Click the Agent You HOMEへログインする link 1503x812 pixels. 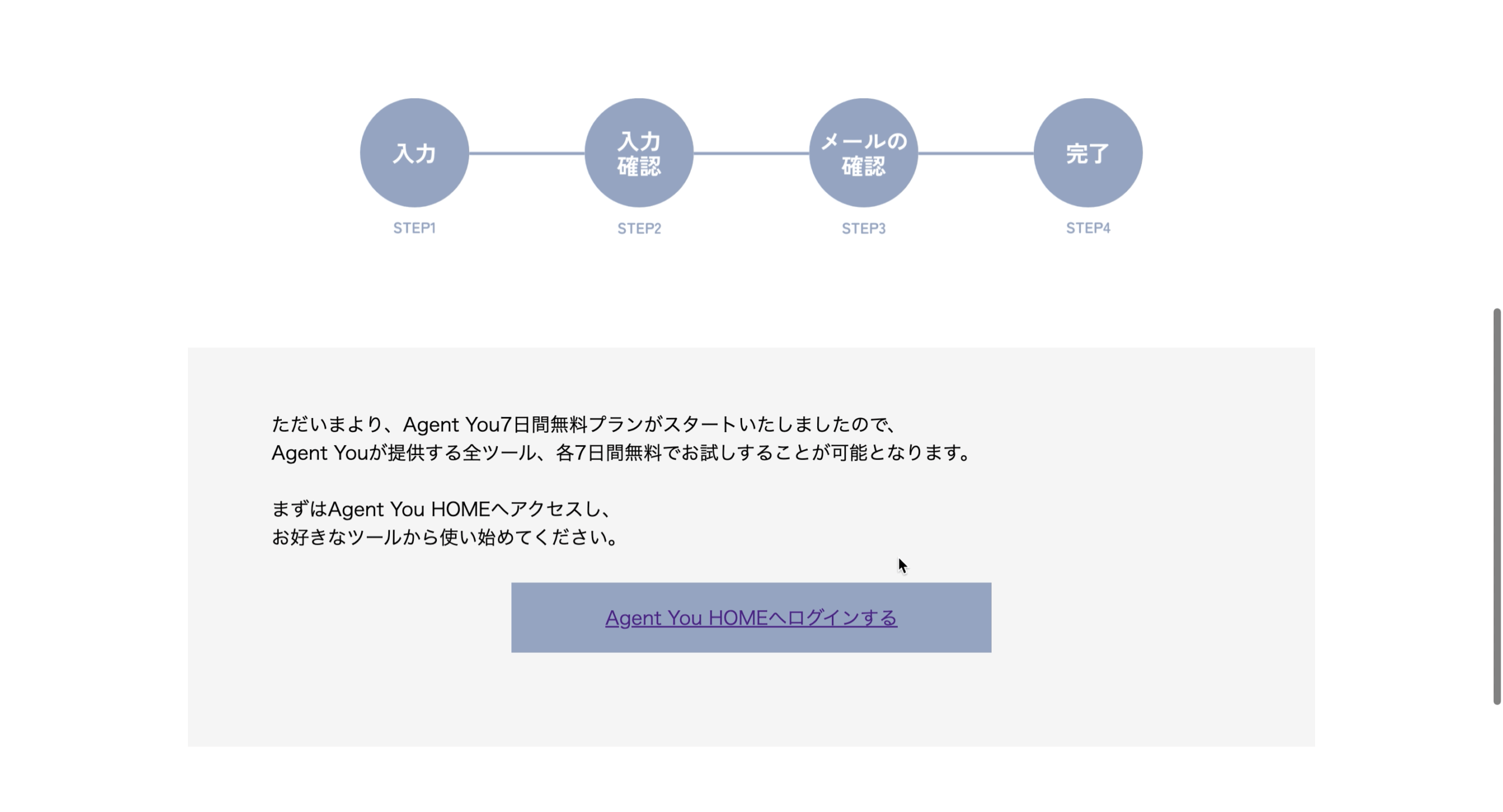click(751, 618)
